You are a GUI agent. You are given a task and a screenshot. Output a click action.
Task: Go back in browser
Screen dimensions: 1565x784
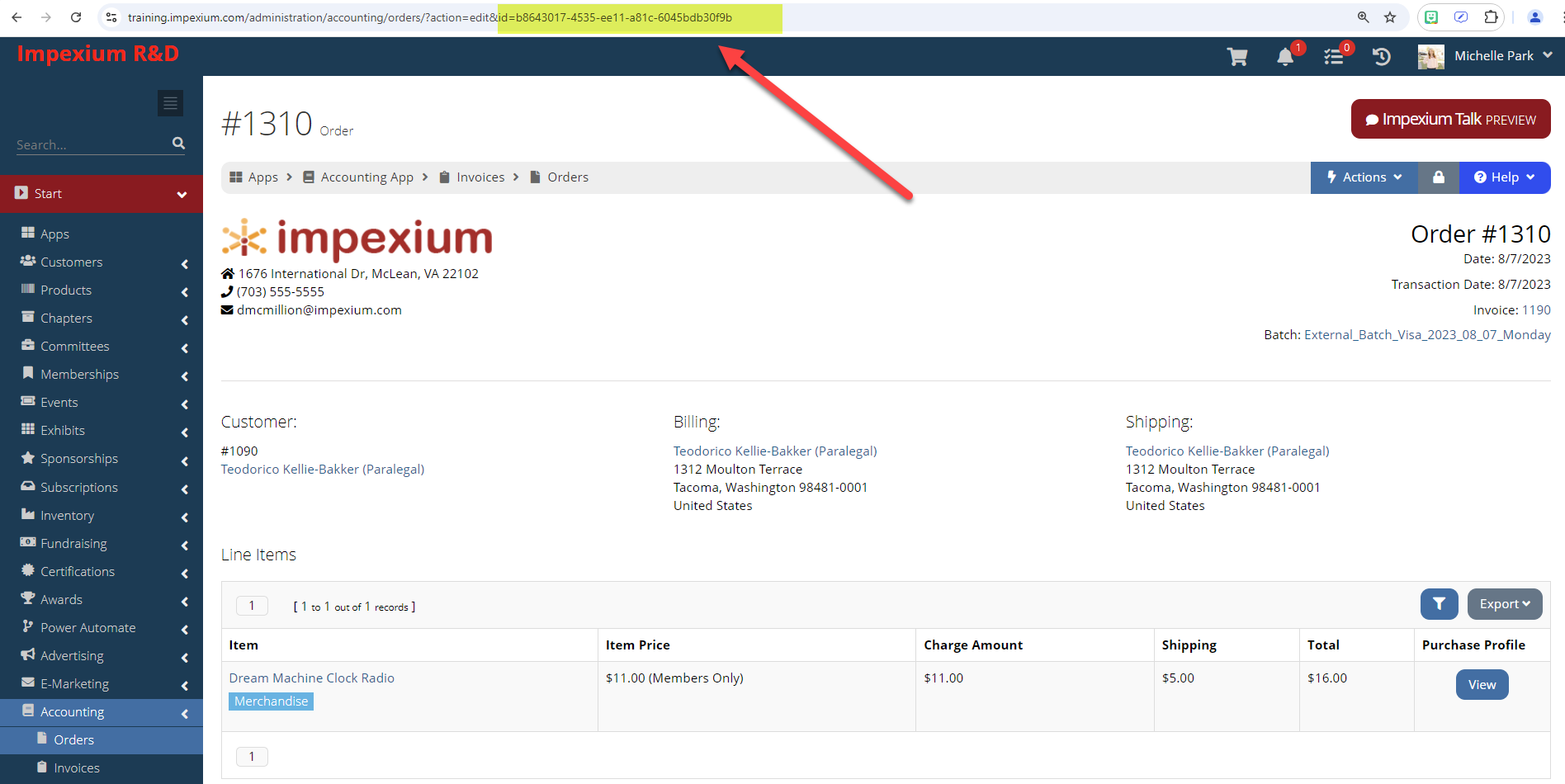17,17
